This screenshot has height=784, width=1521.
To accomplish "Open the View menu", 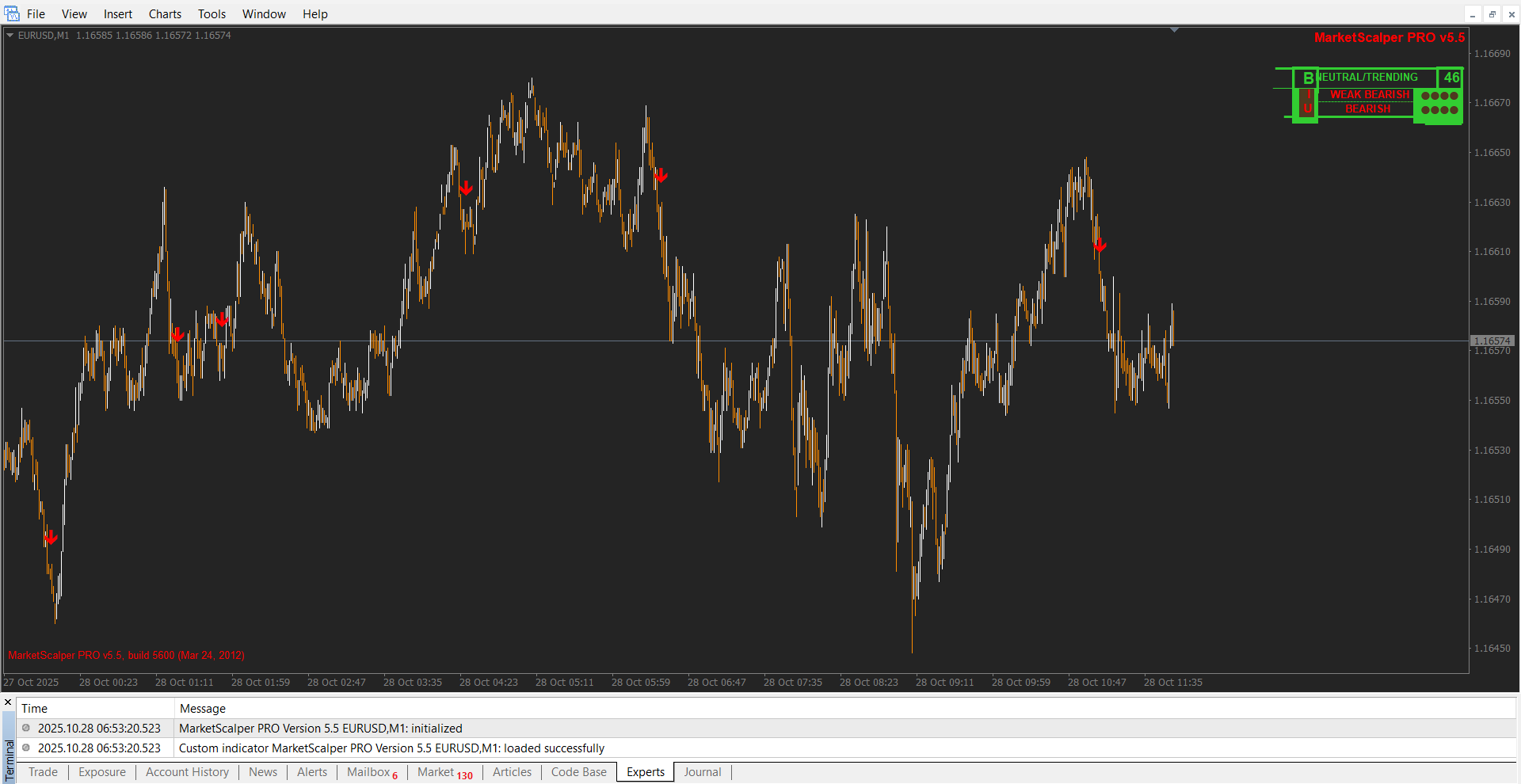I will 74,13.
